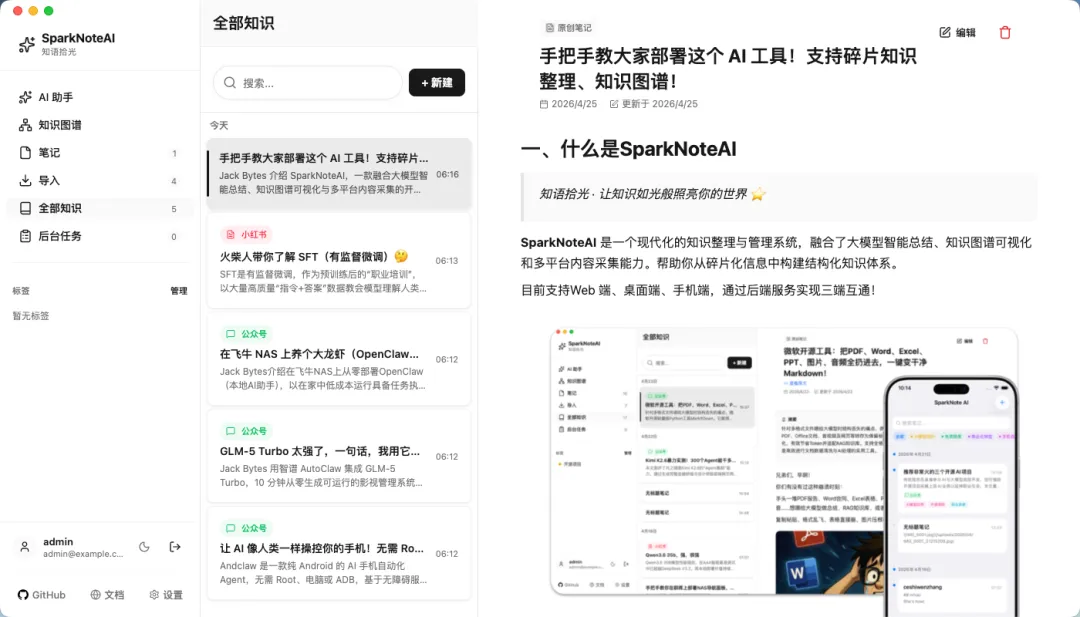Click the embedded app screenshot image
Image resolution: width=1080 pixels, height=617 pixels.
[785, 471]
